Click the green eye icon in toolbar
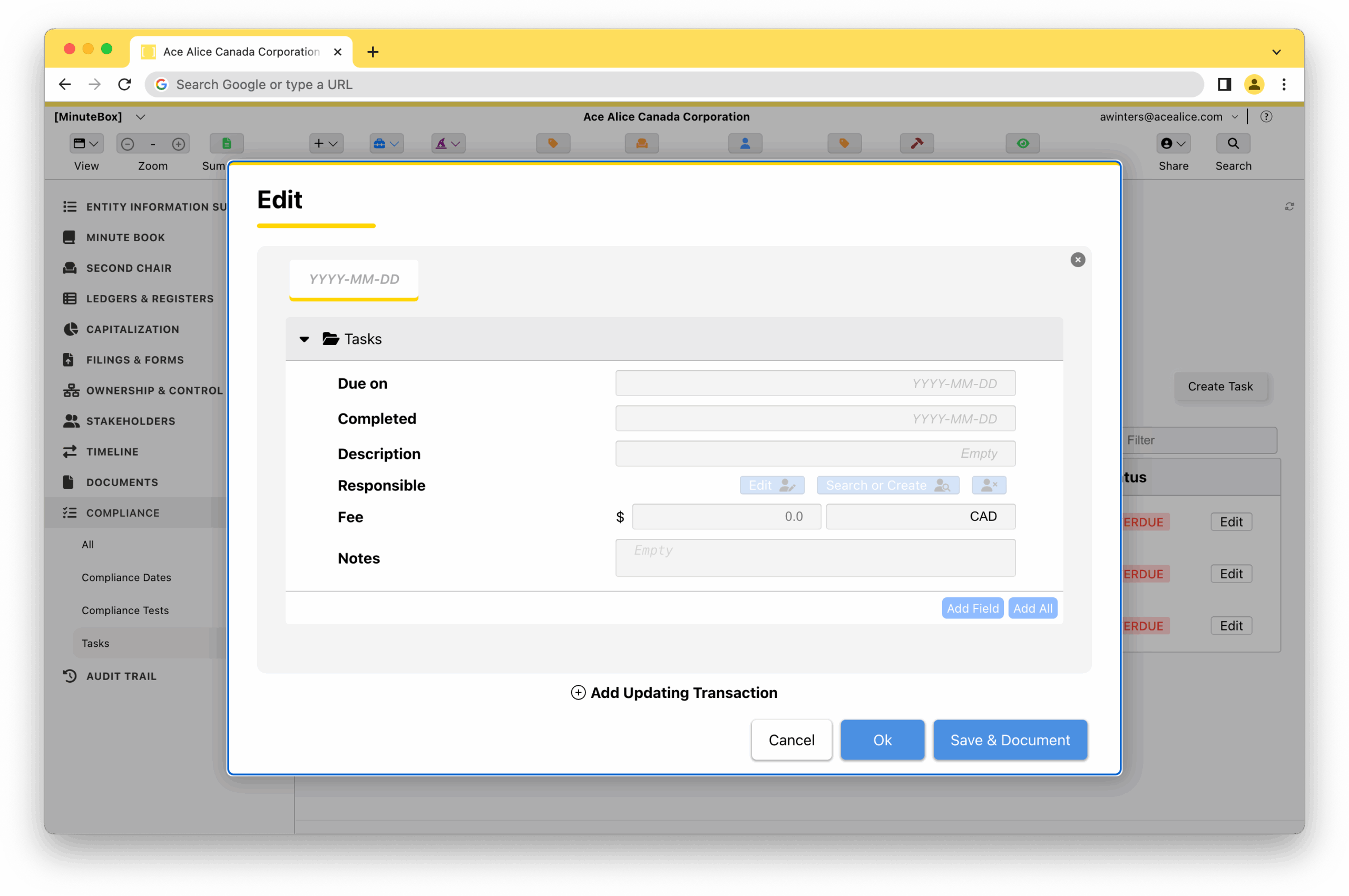Screen dimensions: 1349x896 point(1023,143)
